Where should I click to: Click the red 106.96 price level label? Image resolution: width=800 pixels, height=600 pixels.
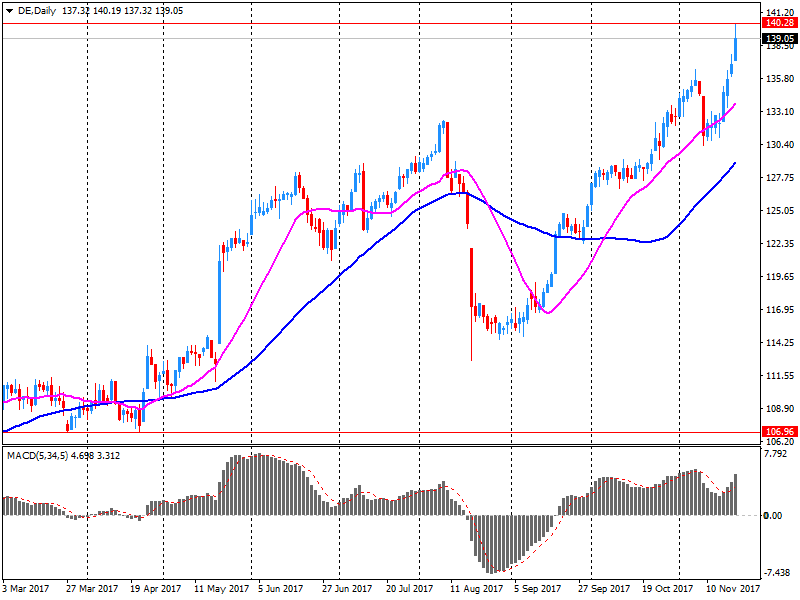[780, 432]
